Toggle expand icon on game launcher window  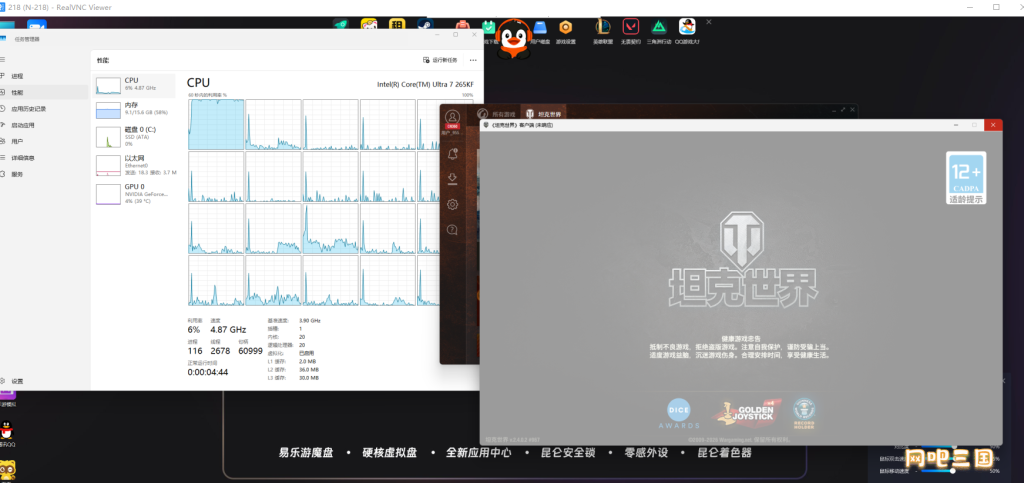(x=842, y=110)
